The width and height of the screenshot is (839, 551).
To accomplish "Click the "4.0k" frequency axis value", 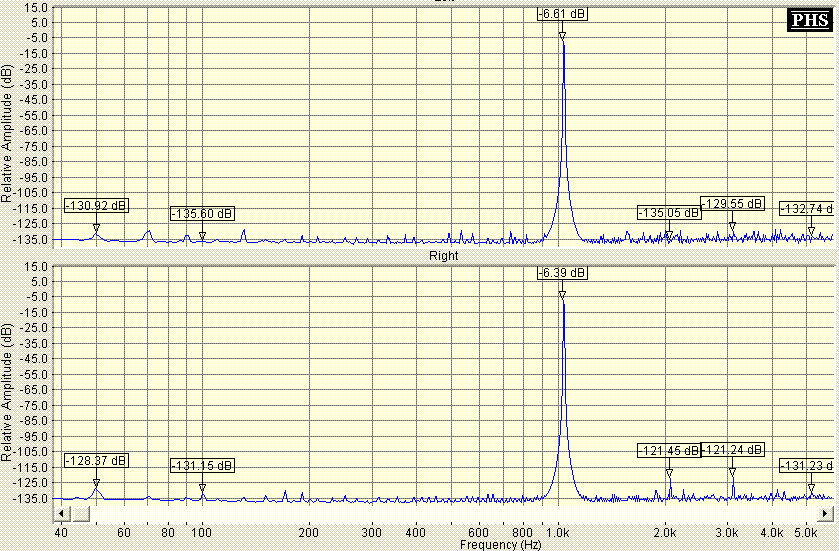I will coord(772,533).
